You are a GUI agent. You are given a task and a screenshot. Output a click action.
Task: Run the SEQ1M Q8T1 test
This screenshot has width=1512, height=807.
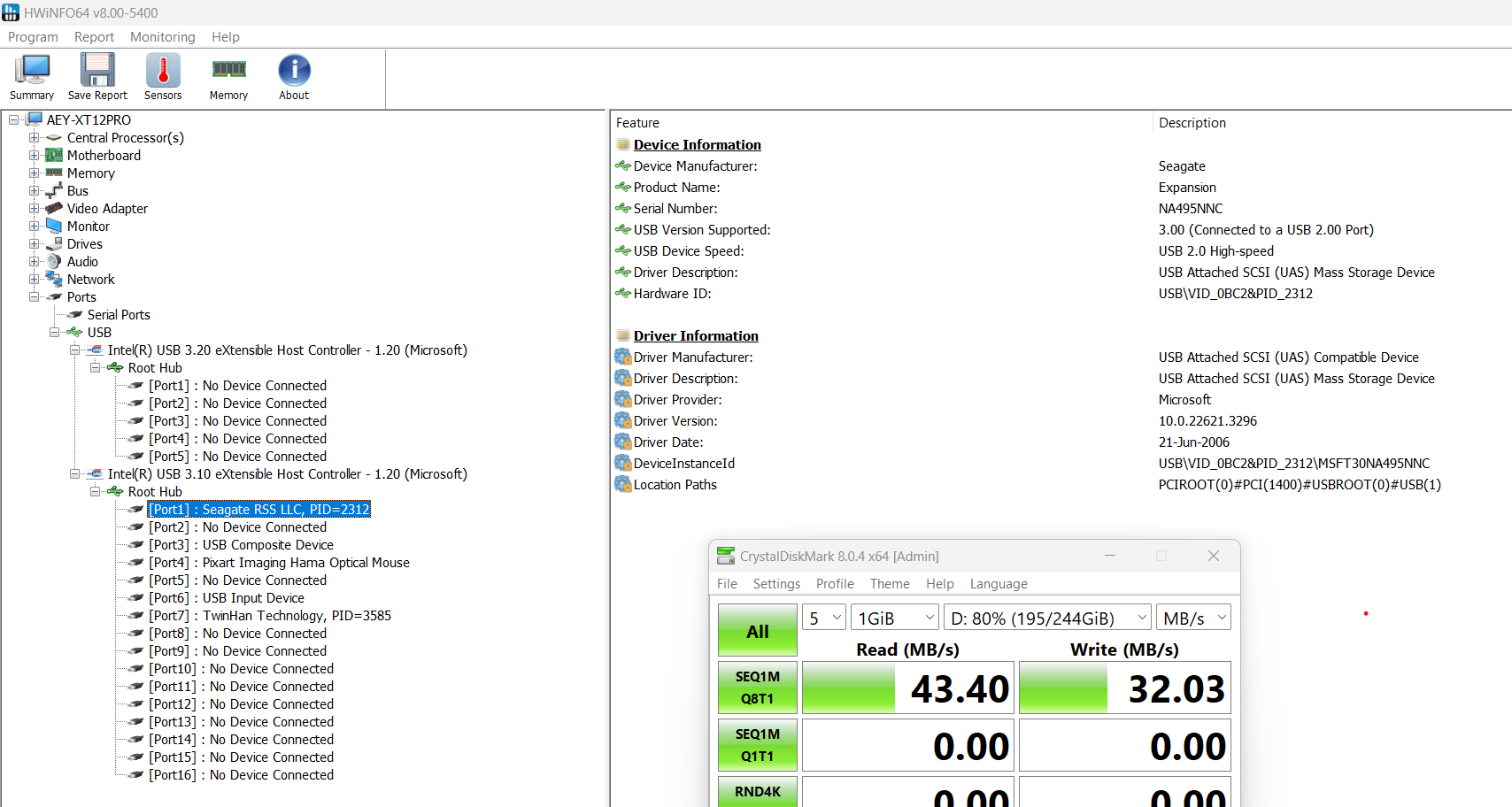click(758, 688)
